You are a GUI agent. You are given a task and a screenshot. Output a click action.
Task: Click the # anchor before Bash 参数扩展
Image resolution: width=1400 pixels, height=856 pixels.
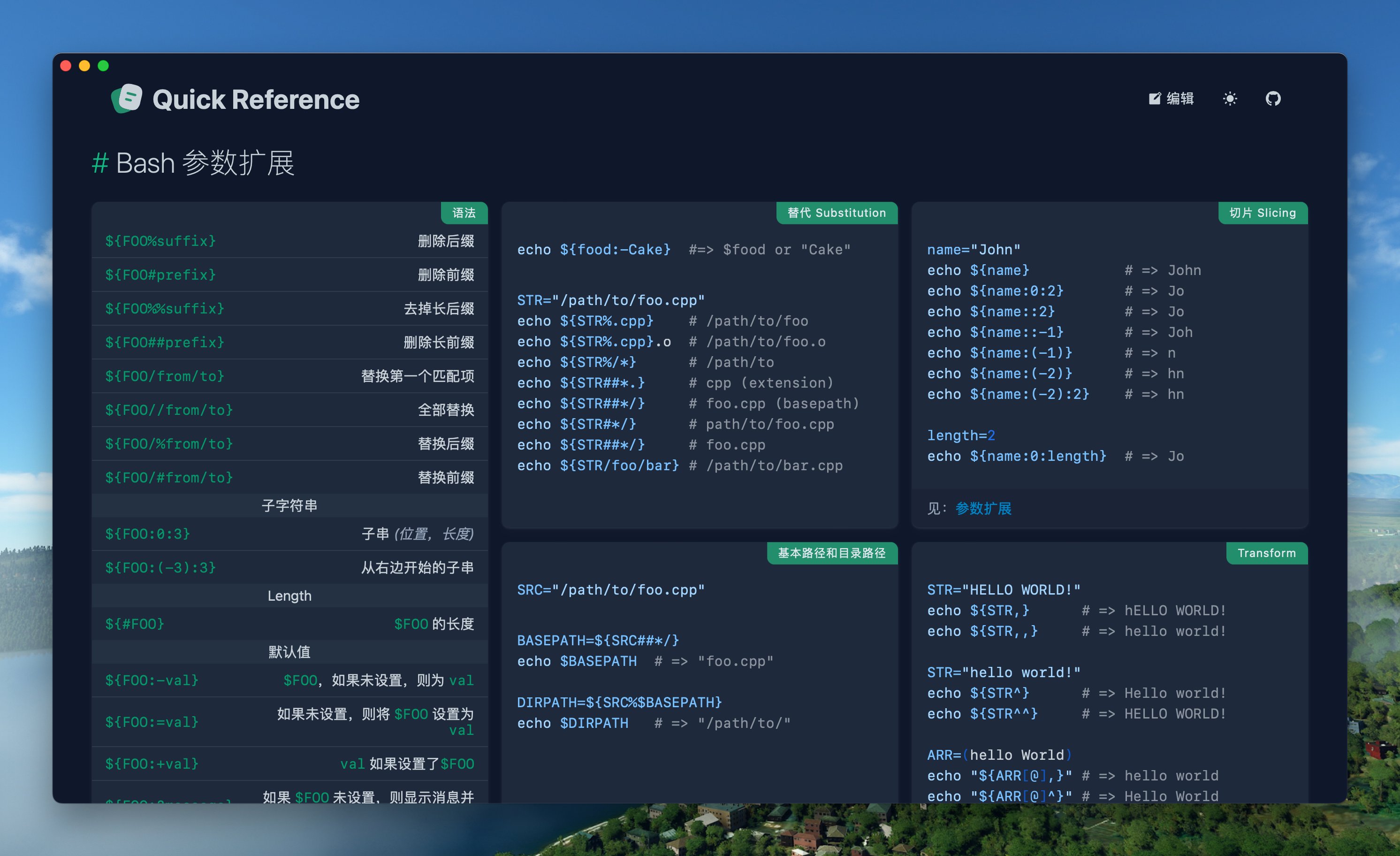[x=100, y=164]
